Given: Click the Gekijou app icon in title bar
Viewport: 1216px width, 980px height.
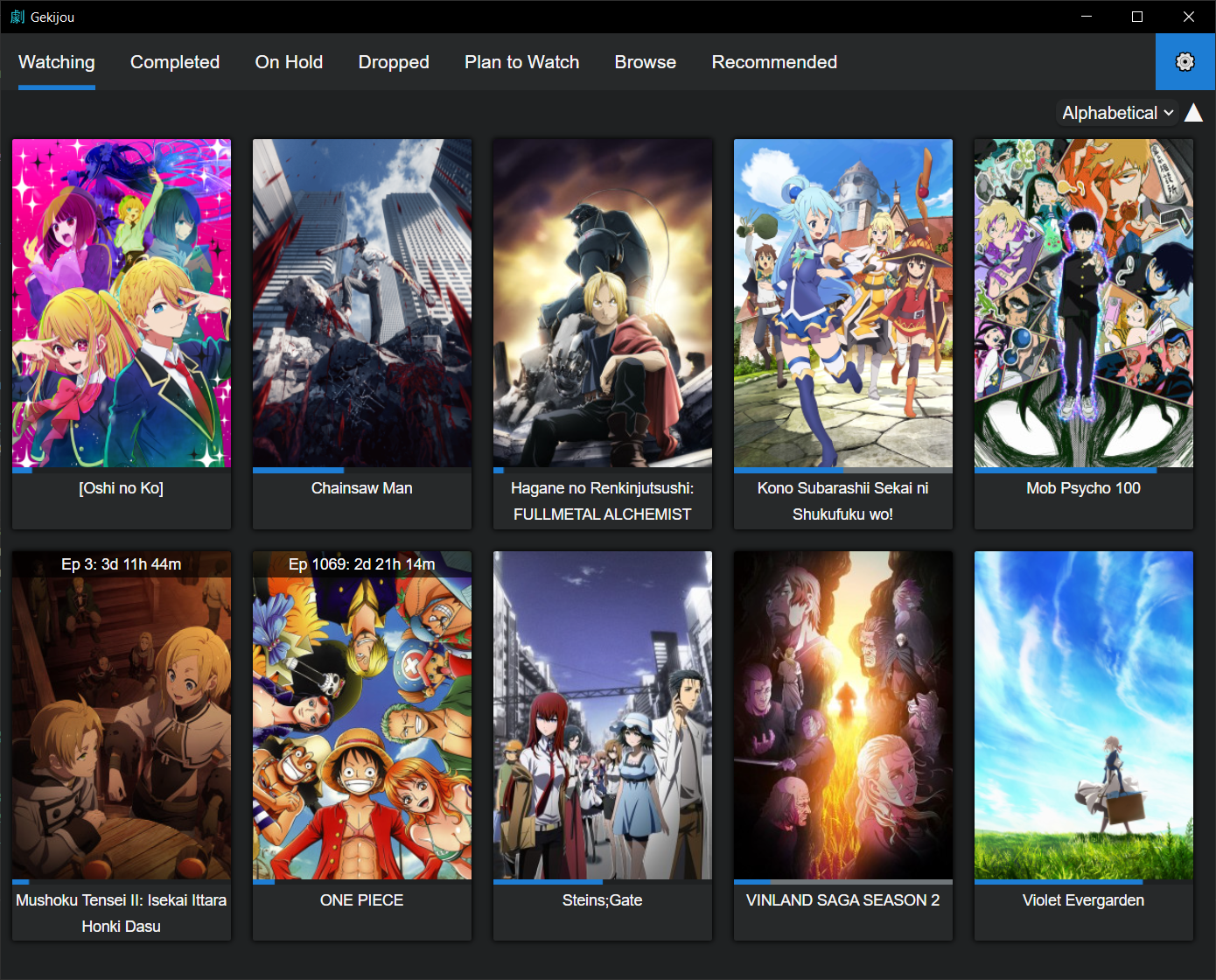Looking at the screenshot, I should click(x=17, y=17).
